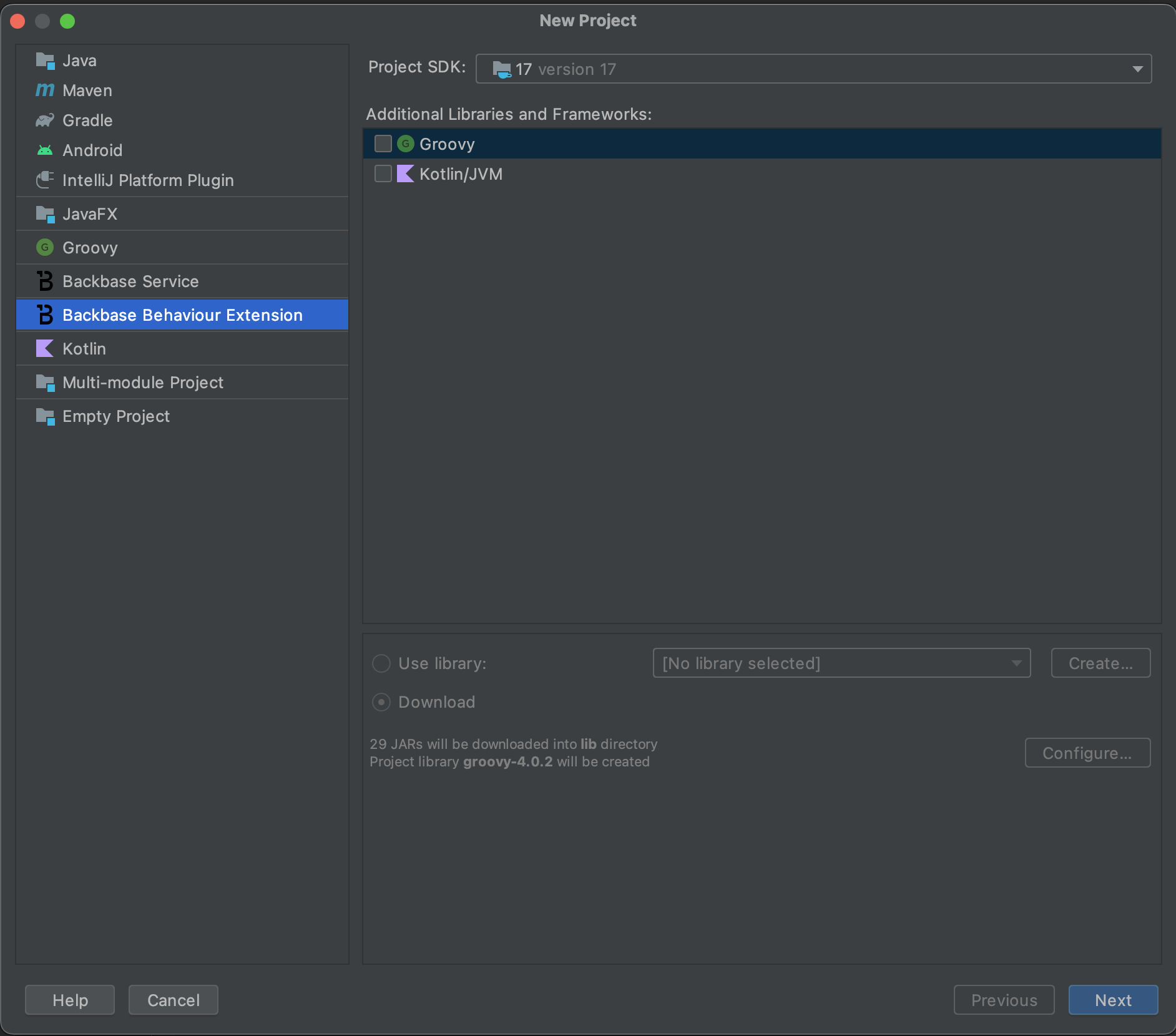The image size is (1176, 1036).
Task: Select the Groovy row label in frameworks list
Action: tap(447, 144)
